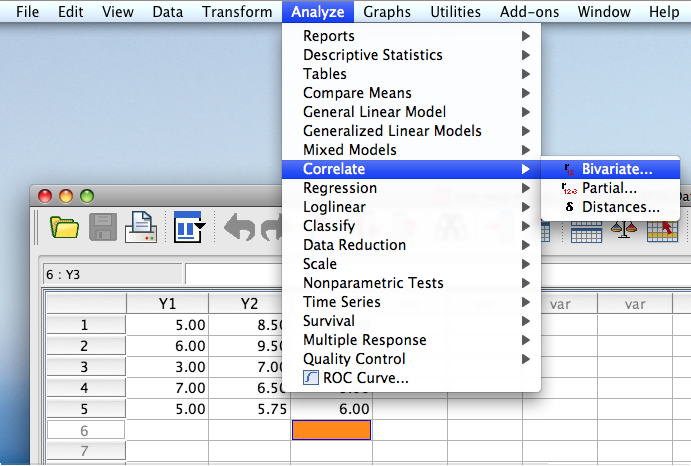Expand the Compare Means submenu
The width and height of the screenshot is (691, 466).
(x=411, y=93)
